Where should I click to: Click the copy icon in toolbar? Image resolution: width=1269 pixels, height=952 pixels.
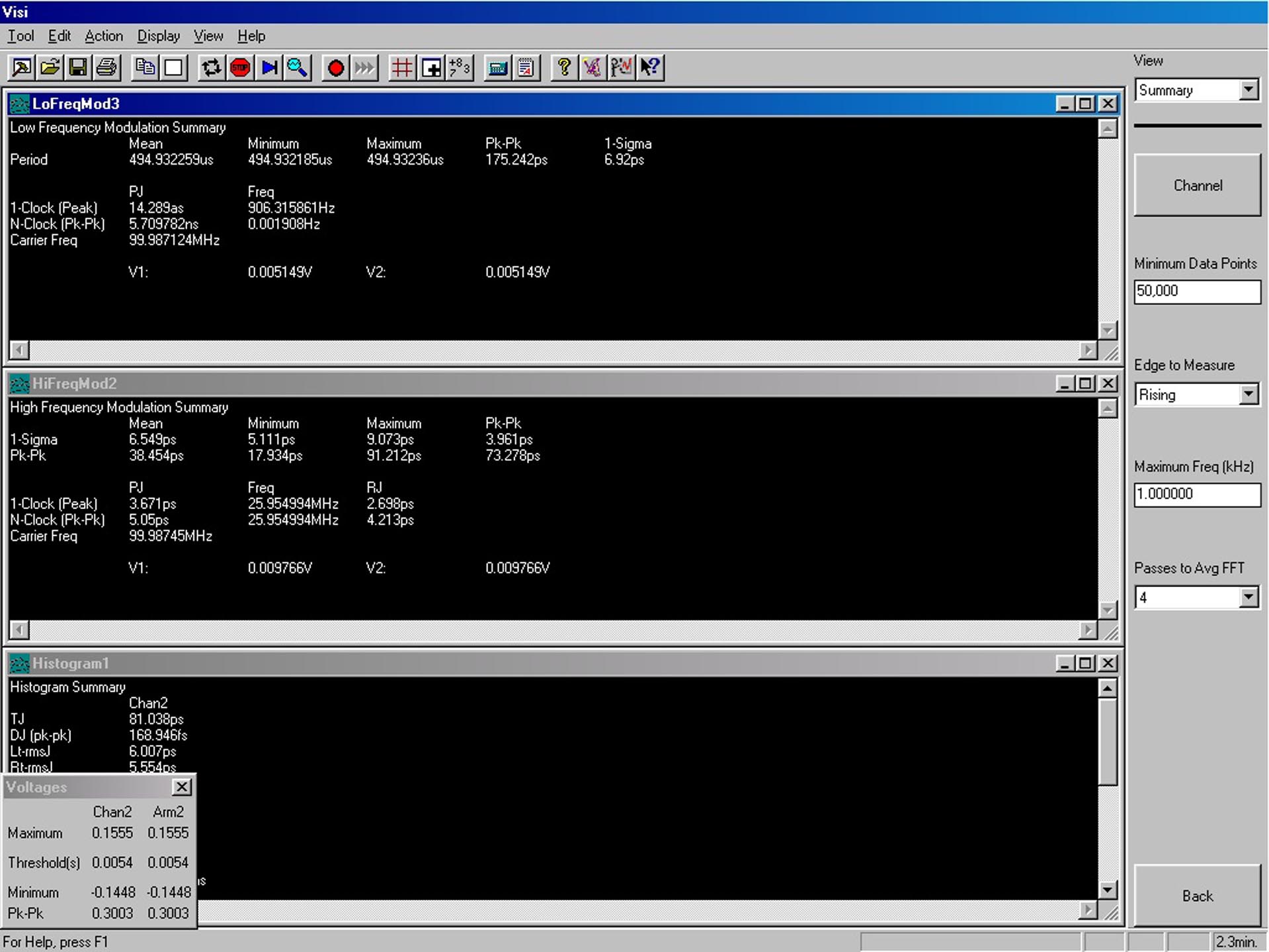coord(145,67)
